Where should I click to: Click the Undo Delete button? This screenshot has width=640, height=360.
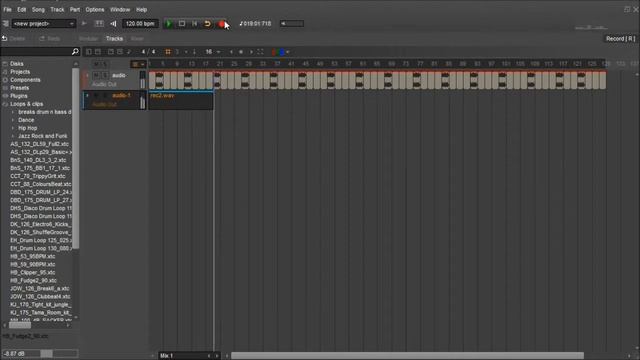[13, 38]
